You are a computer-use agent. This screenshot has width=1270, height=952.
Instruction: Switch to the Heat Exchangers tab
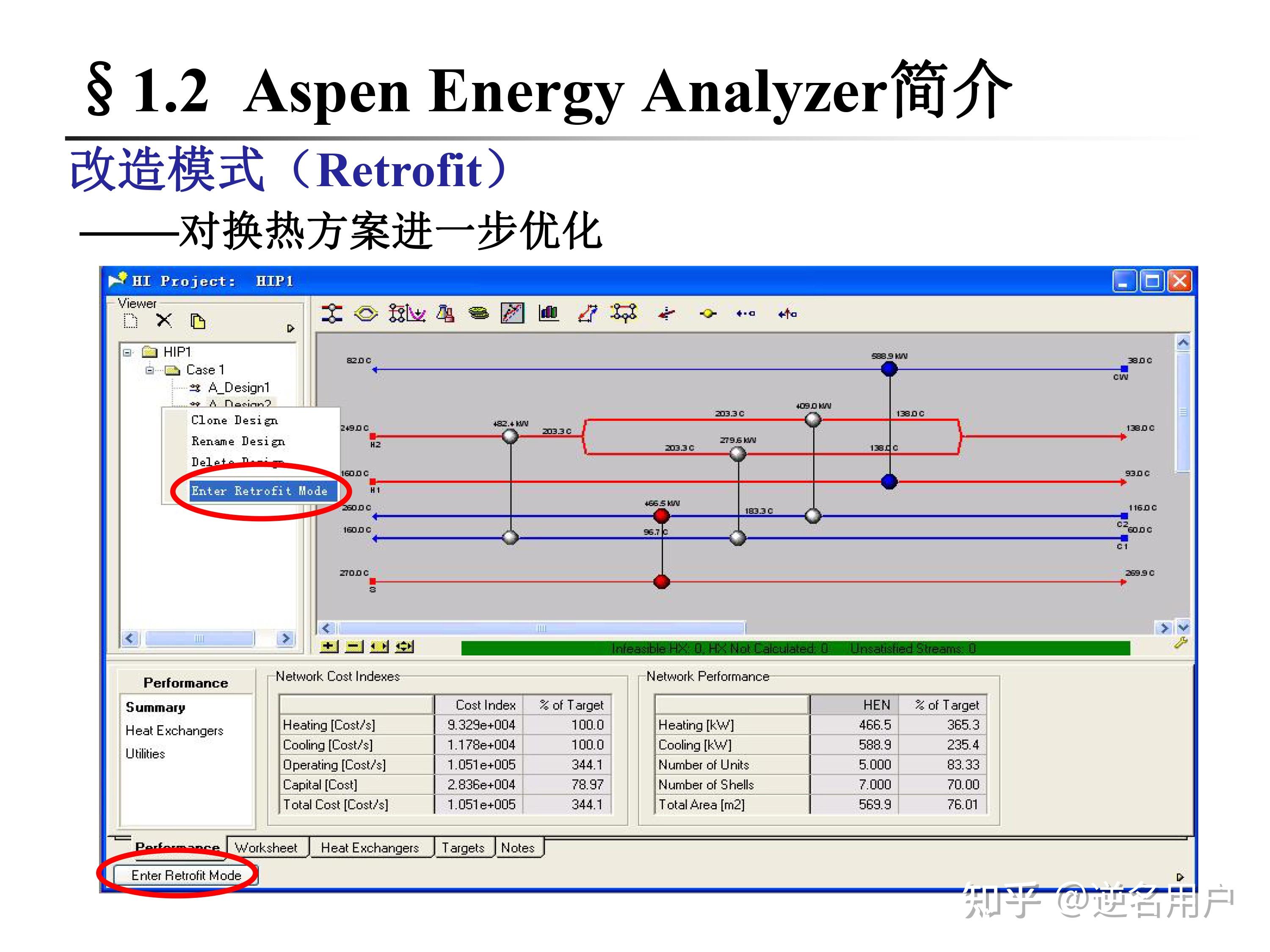click(370, 847)
